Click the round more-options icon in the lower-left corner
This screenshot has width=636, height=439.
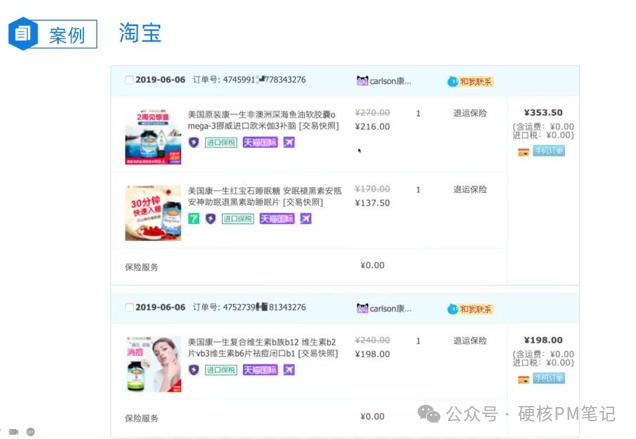point(30,432)
